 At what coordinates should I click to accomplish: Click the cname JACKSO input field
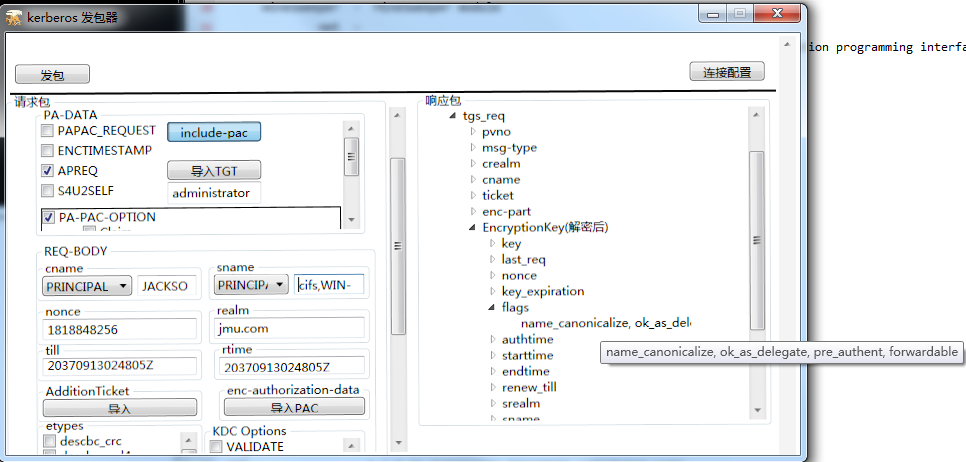(167, 286)
